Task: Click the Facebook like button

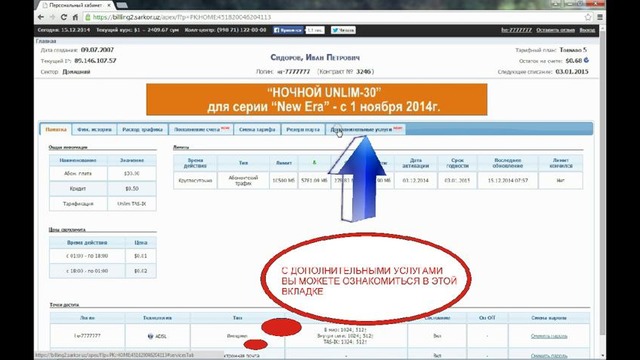Action: click(x=288, y=30)
